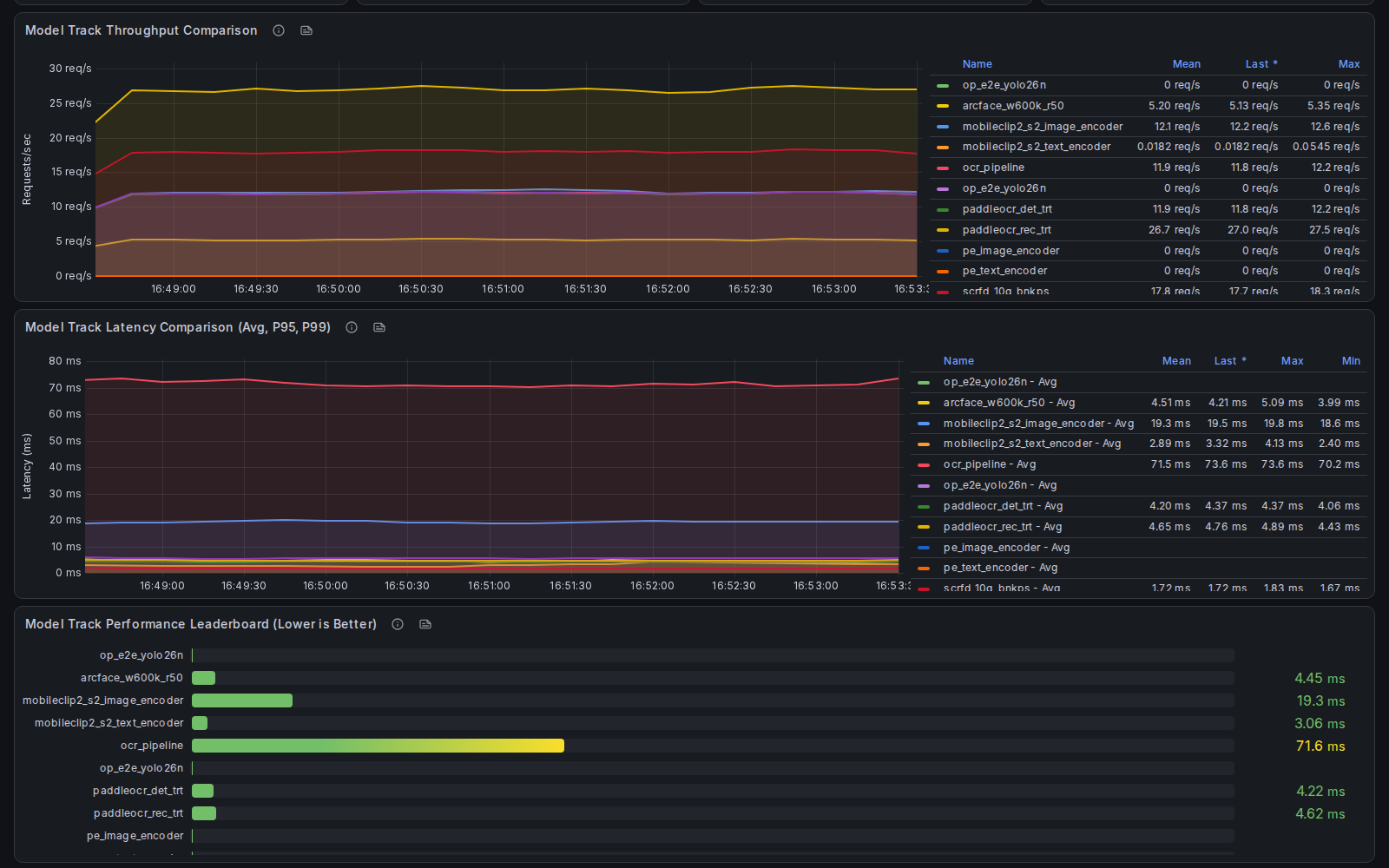This screenshot has height=868, width=1389.
Task: Click the 19.3 ms value in Leaderboard
Action: point(1320,700)
